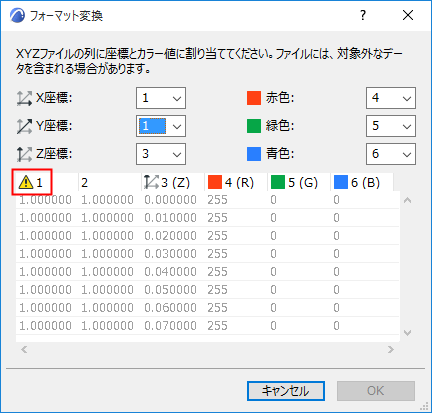This screenshot has height=413, width=432.
Task: Click the cell value 0.050000
Action: pyautogui.click(x=170, y=290)
